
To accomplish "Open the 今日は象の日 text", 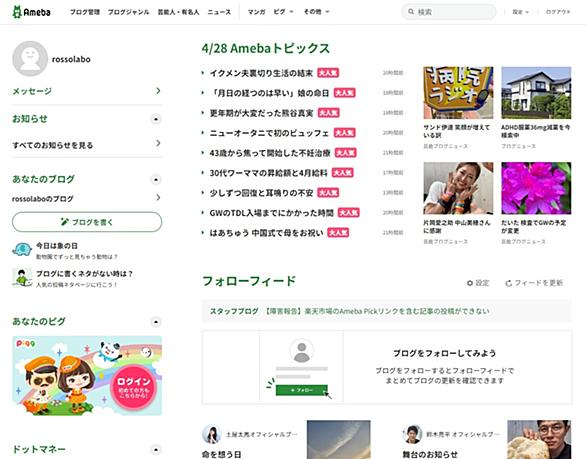I will pos(57,246).
